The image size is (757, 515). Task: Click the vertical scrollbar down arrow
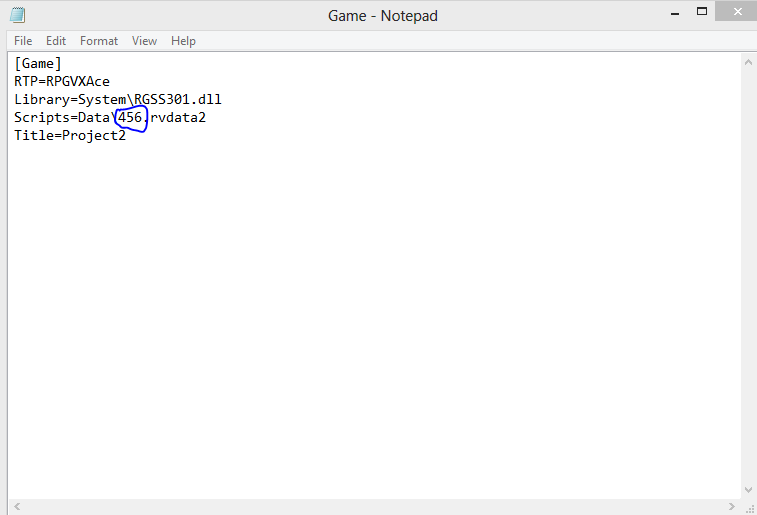coord(748,490)
